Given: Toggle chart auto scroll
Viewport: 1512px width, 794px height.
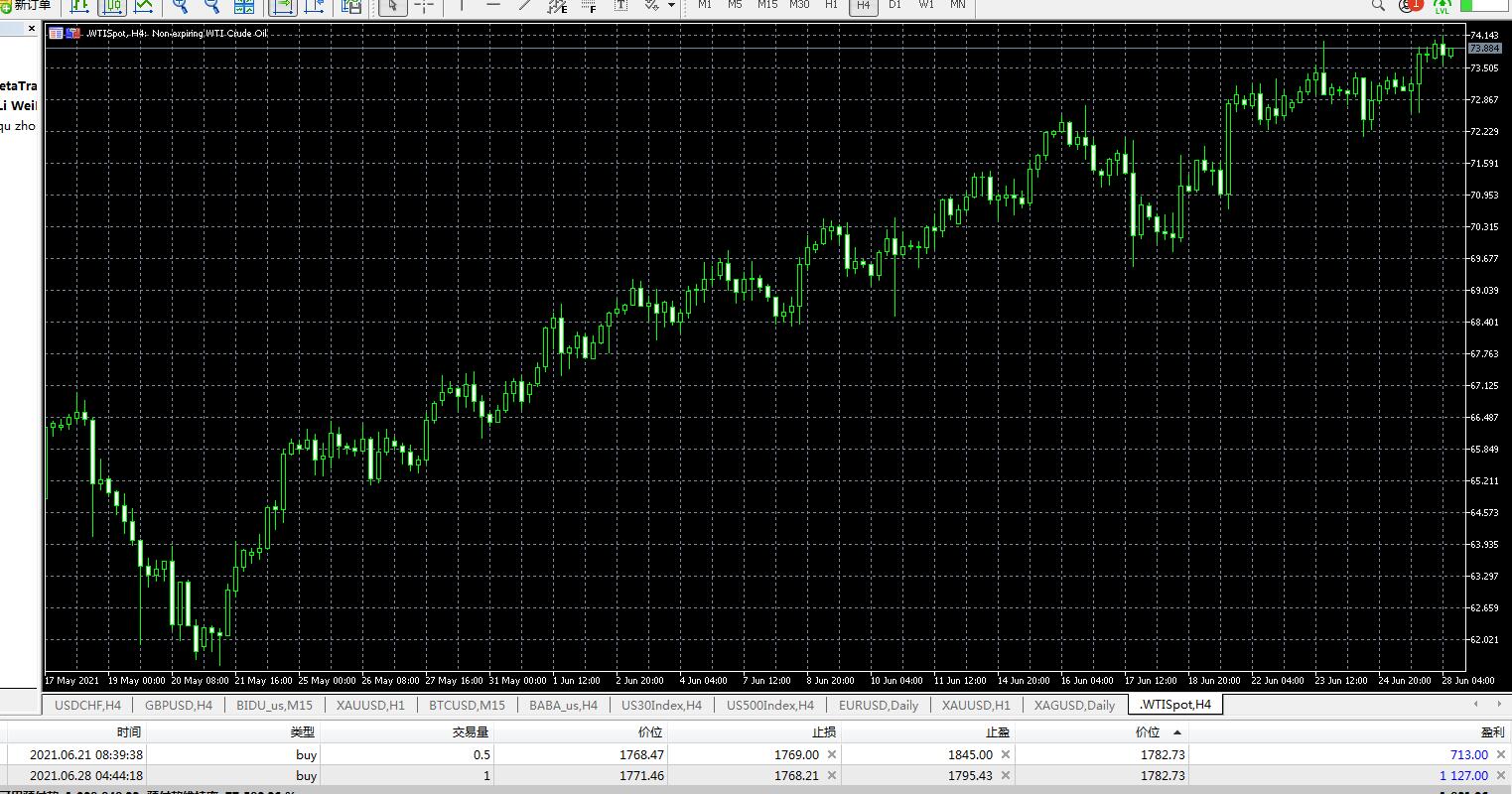Looking at the screenshot, I should tap(283, 6).
